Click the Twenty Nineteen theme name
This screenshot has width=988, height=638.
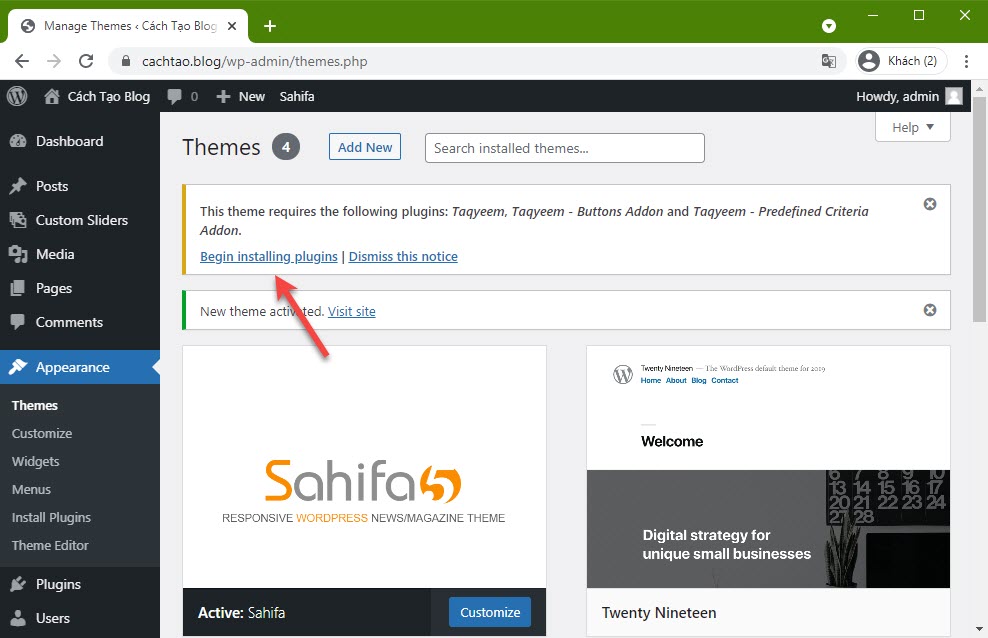(659, 613)
